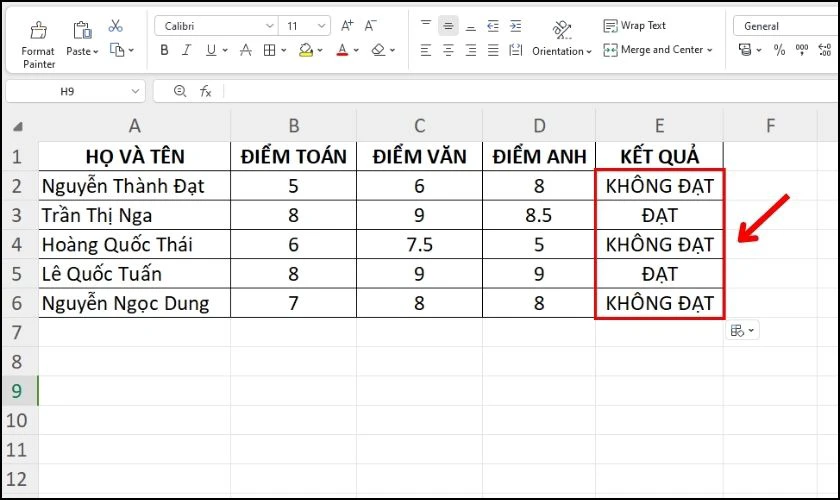Viewport: 840px width, 500px height.
Task: Open the fx insert function dialog
Action: tap(206, 92)
